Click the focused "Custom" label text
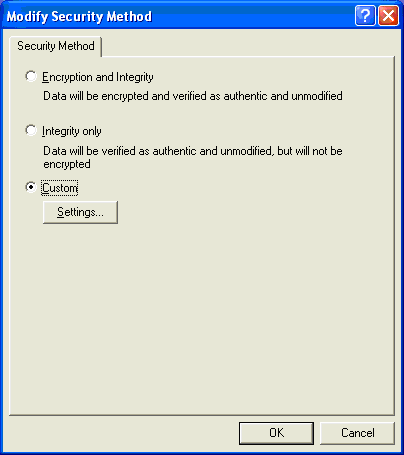404x455 pixels. click(60, 188)
